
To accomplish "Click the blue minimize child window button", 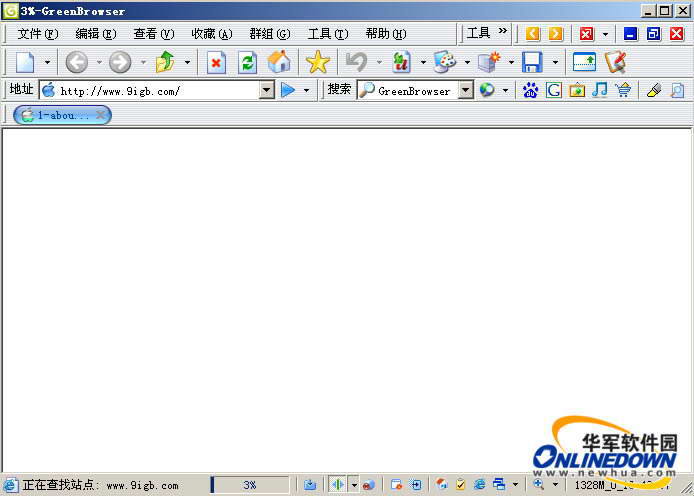I will (x=631, y=34).
